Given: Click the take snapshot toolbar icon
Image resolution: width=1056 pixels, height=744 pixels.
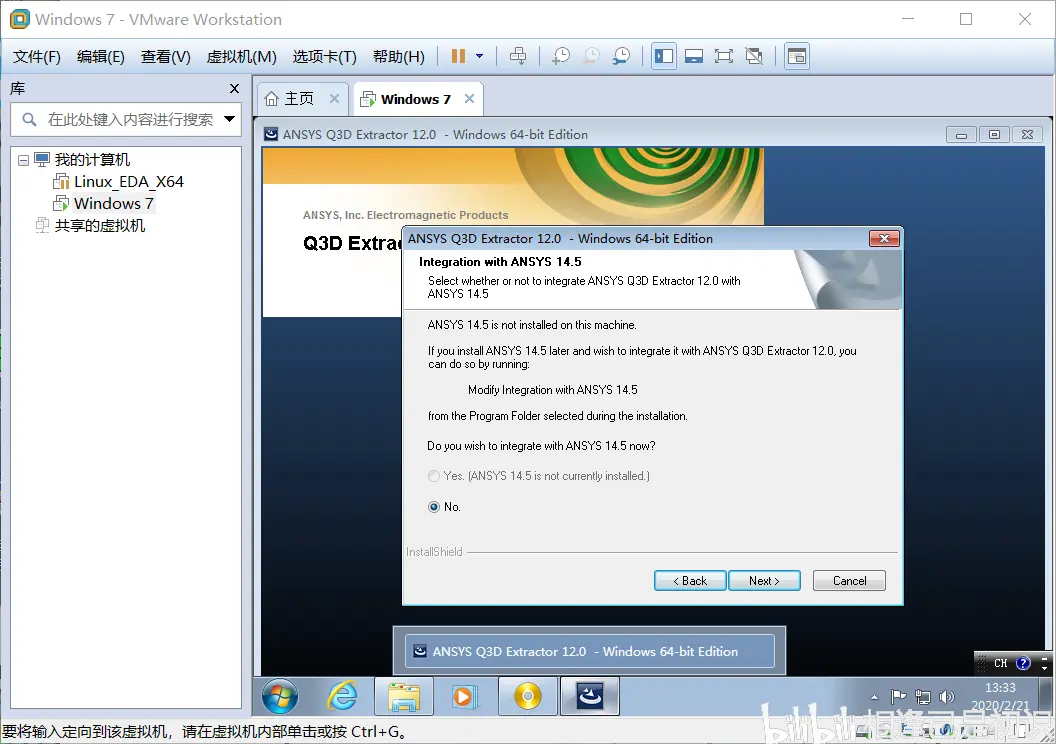Looking at the screenshot, I should [x=561, y=56].
